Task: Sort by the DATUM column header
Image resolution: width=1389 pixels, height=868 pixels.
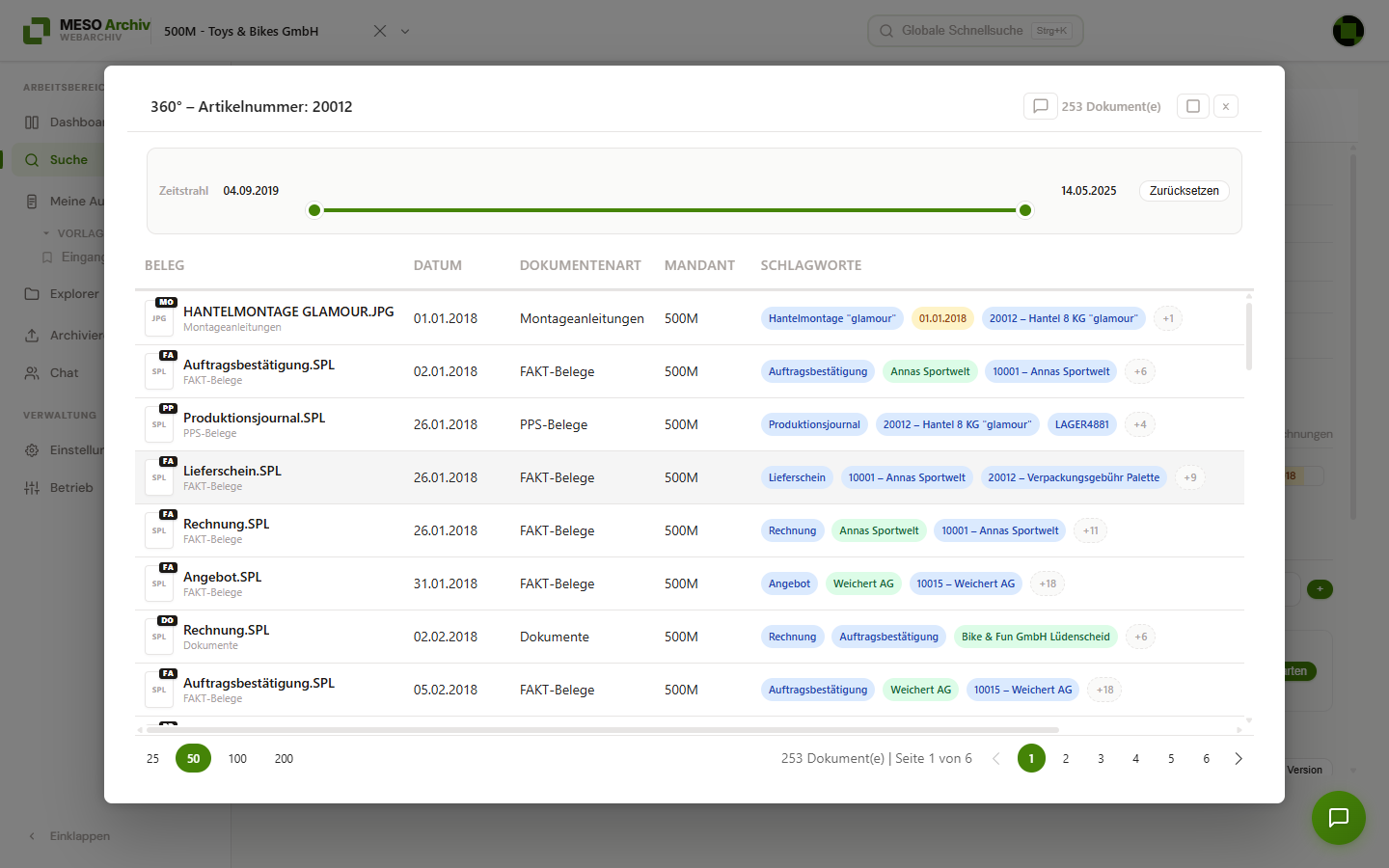Action: tap(438, 265)
